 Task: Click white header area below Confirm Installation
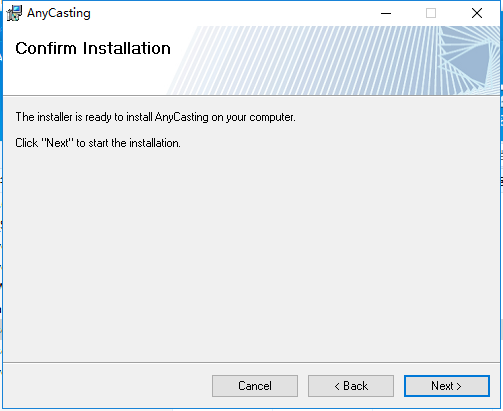83,77
